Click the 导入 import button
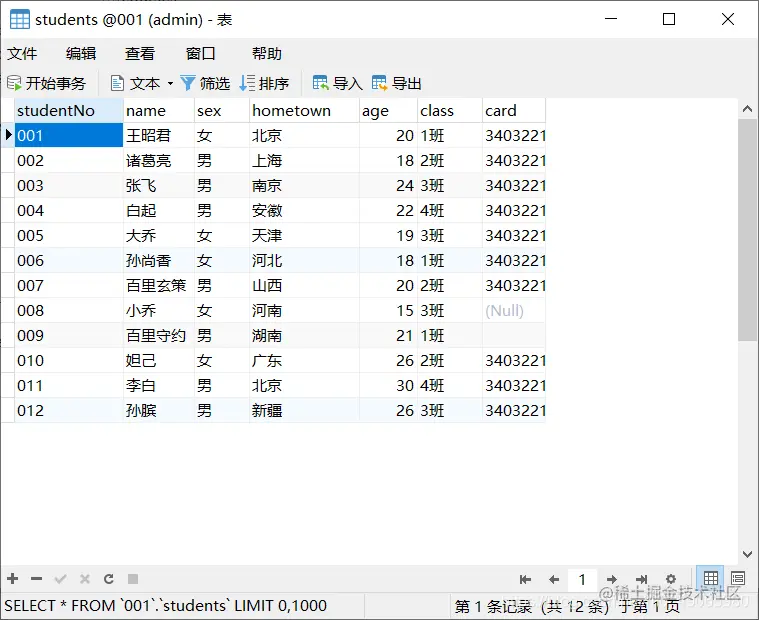759x620 pixels. point(337,83)
